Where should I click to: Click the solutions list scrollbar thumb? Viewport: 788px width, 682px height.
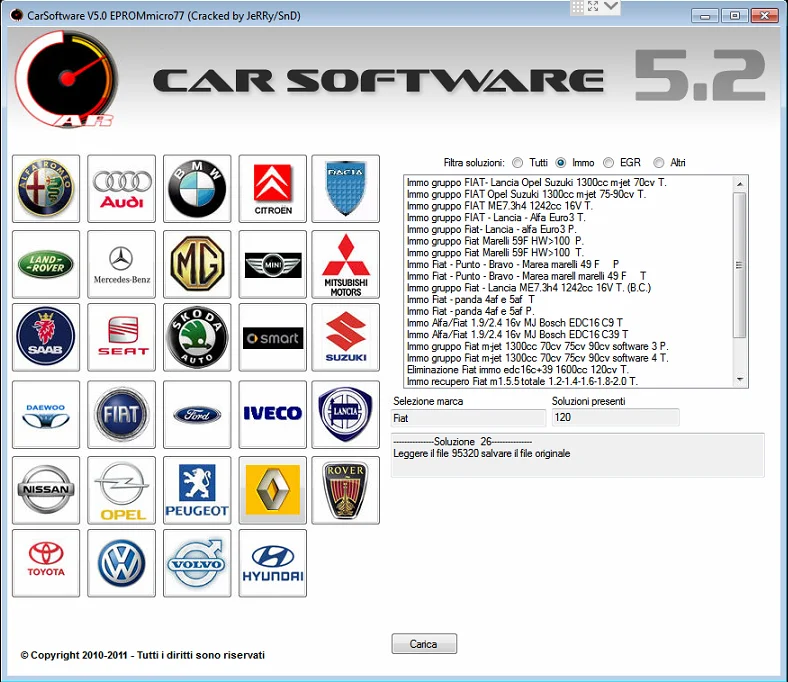point(739,265)
